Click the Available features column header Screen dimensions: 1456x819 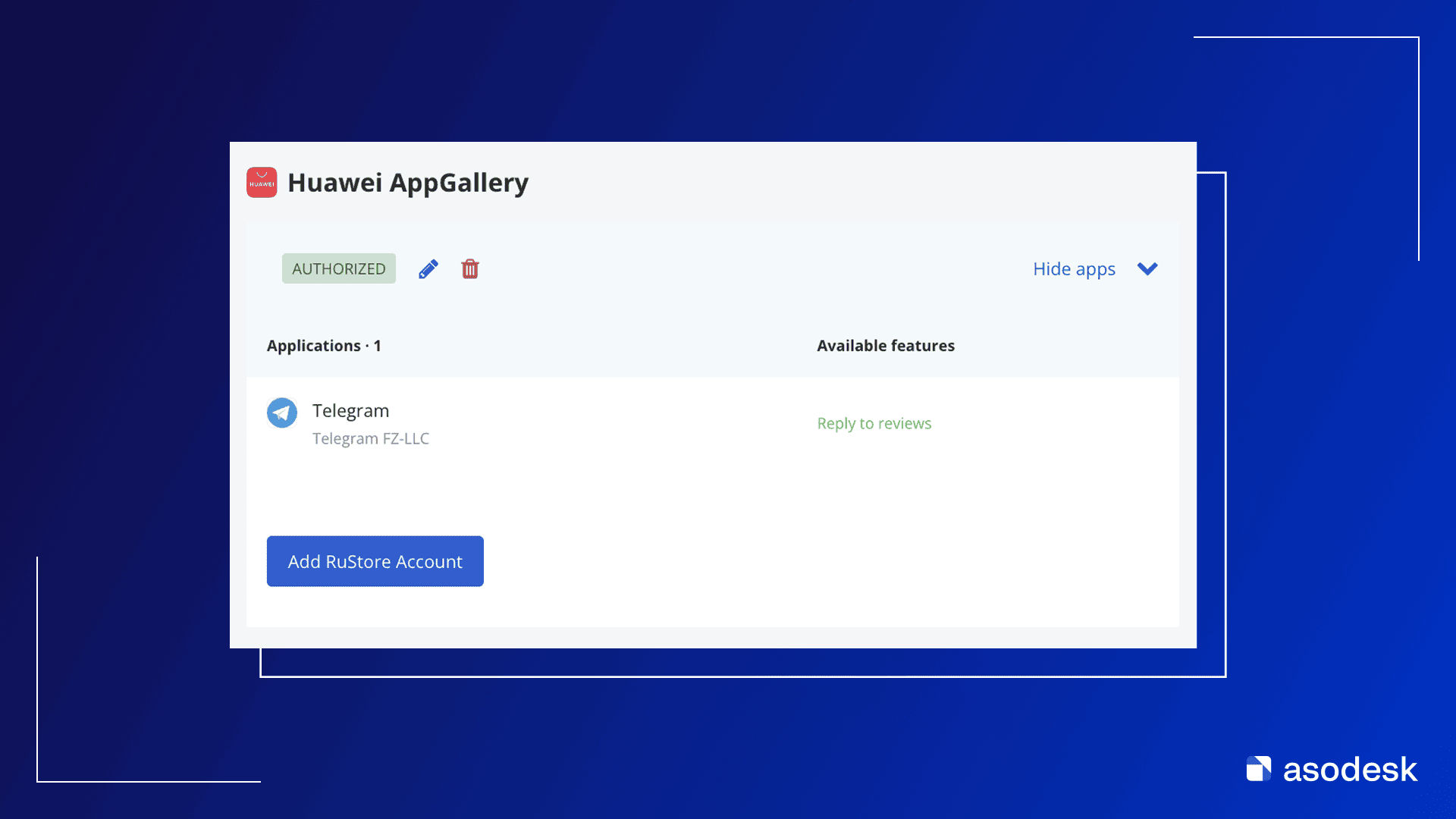tap(885, 346)
